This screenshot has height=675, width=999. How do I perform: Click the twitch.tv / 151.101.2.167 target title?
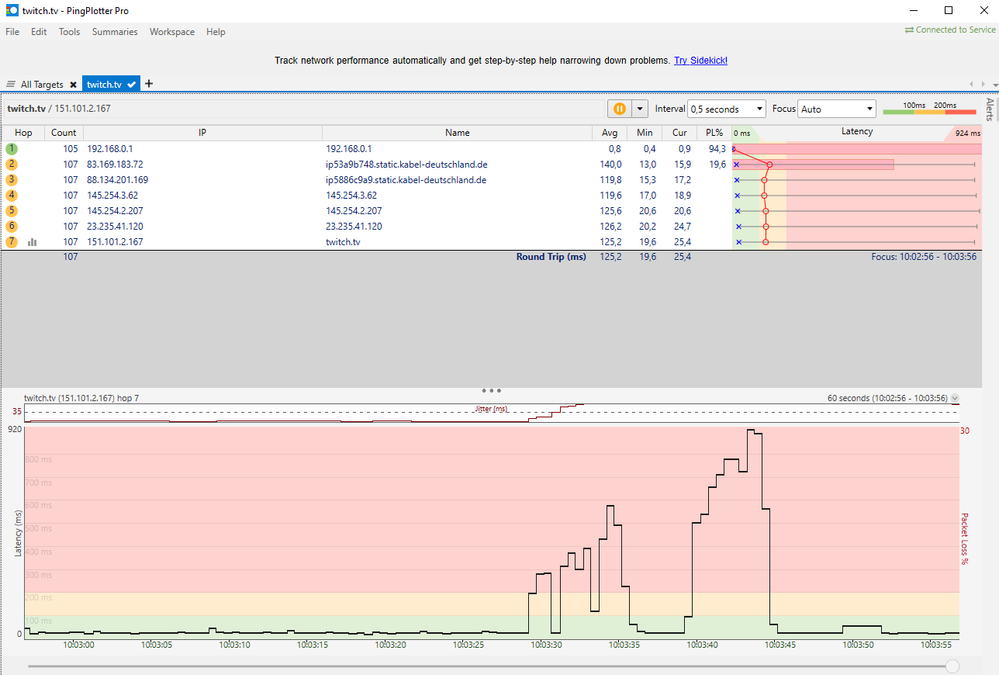click(59, 108)
